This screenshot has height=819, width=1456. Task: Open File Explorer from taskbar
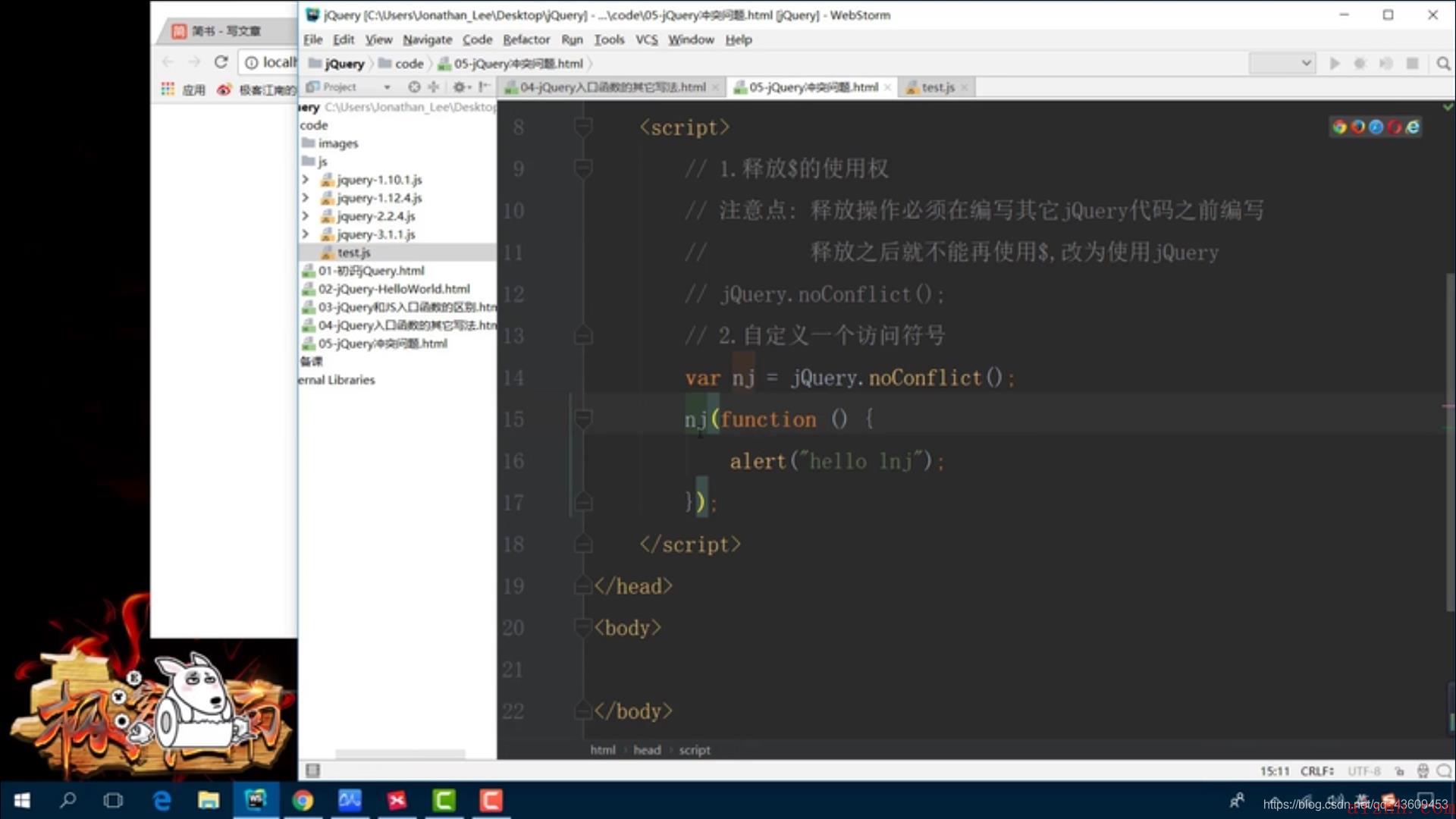click(x=209, y=800)
